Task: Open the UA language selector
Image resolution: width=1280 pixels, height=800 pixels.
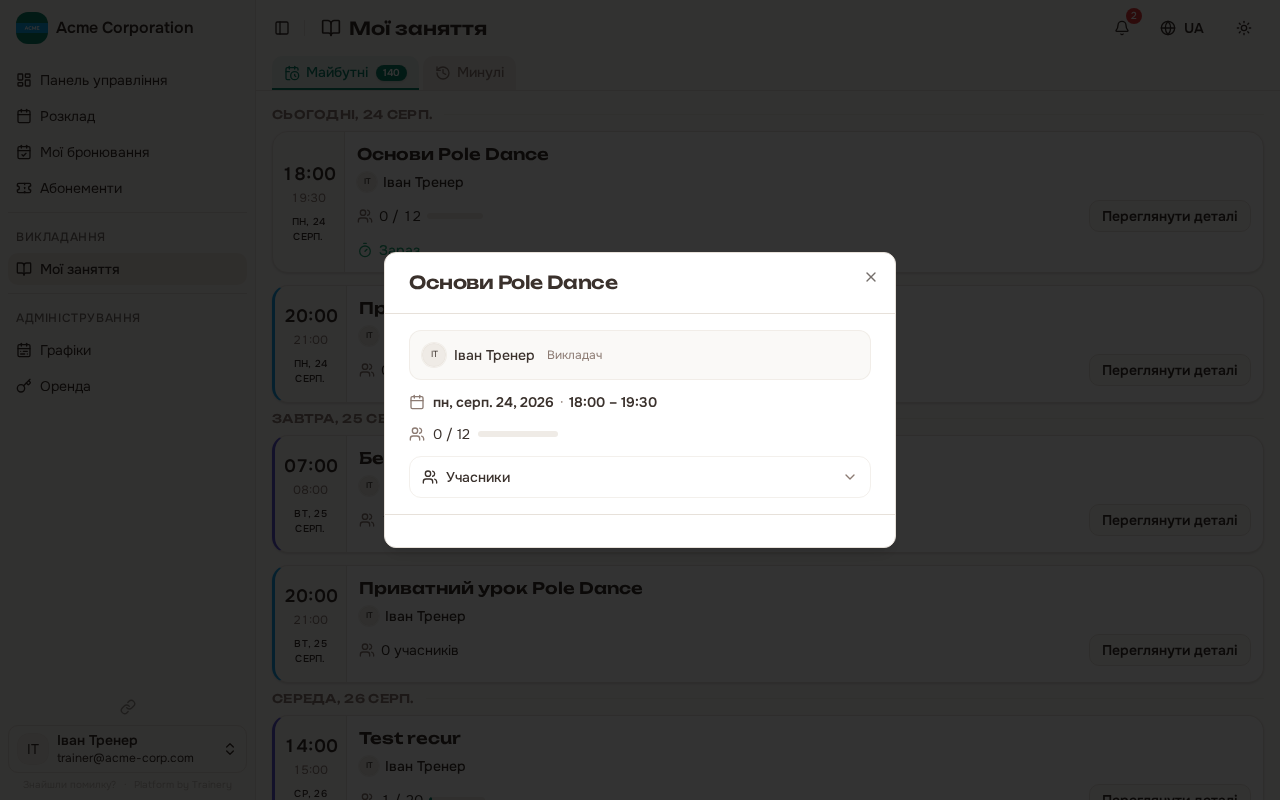Action: (1182, 28)
